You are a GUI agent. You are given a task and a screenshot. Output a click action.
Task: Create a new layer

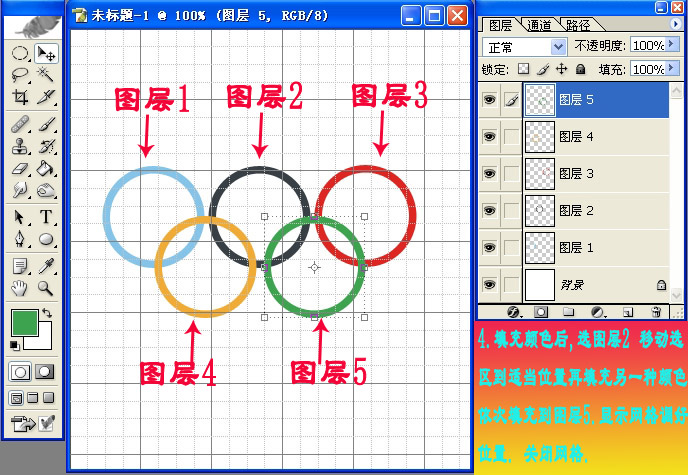(628, 312)
